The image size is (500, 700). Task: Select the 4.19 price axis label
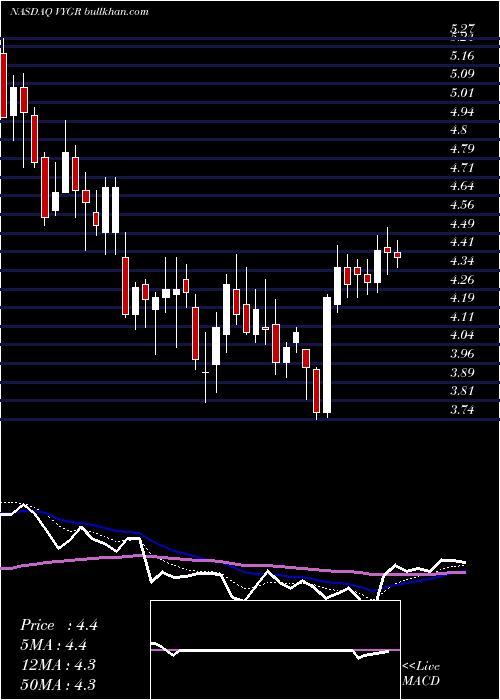click(x=462, y=298)
